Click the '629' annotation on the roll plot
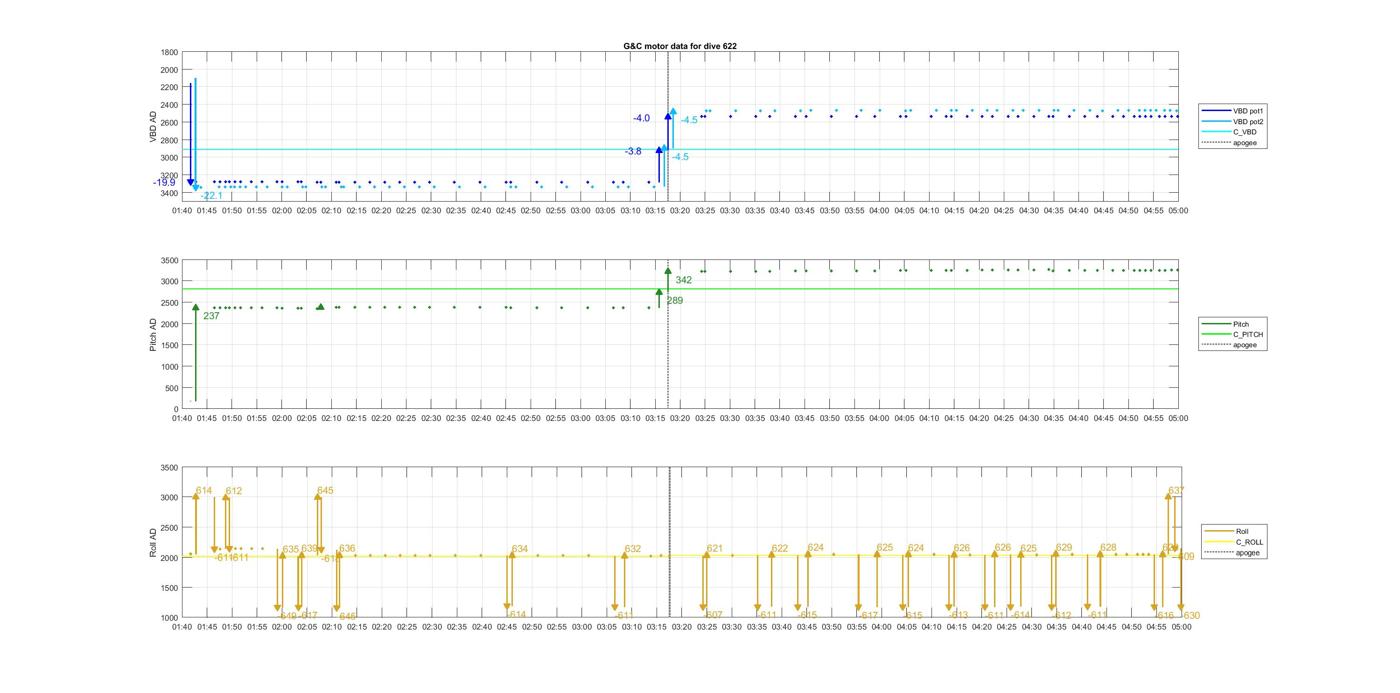 tap(1064, 547)
